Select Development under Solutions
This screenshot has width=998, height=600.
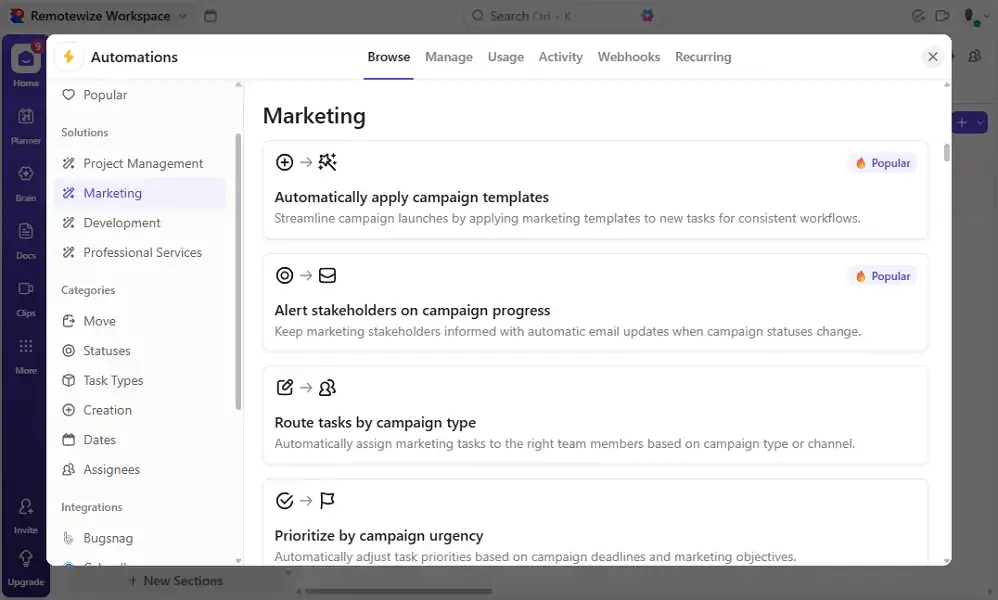click(x=120, y=222)
